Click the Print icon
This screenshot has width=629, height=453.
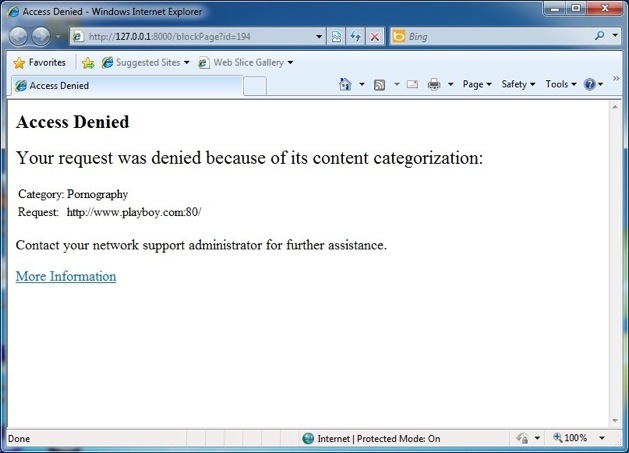click(x=434, y=84)
